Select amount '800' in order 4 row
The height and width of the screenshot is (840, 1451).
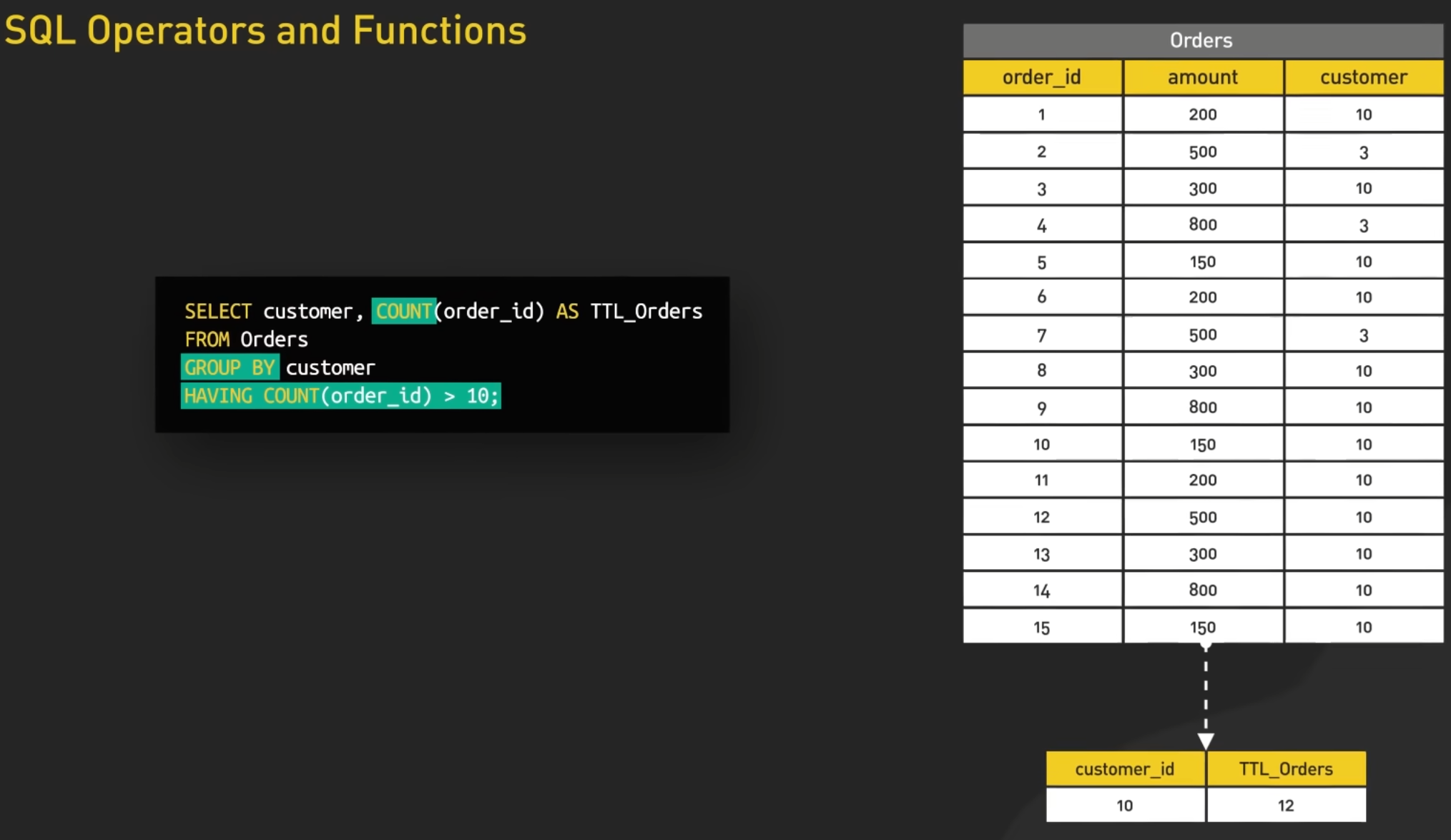click(x=1203, y=224)
